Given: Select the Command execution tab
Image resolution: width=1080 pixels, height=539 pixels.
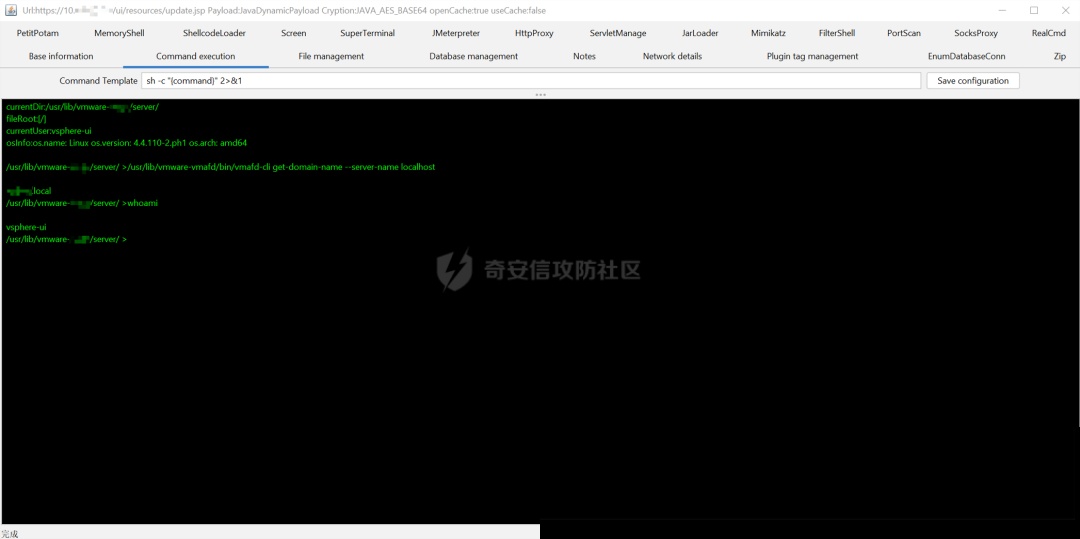Looking at the screenshot, I should [x=196, y=56].
